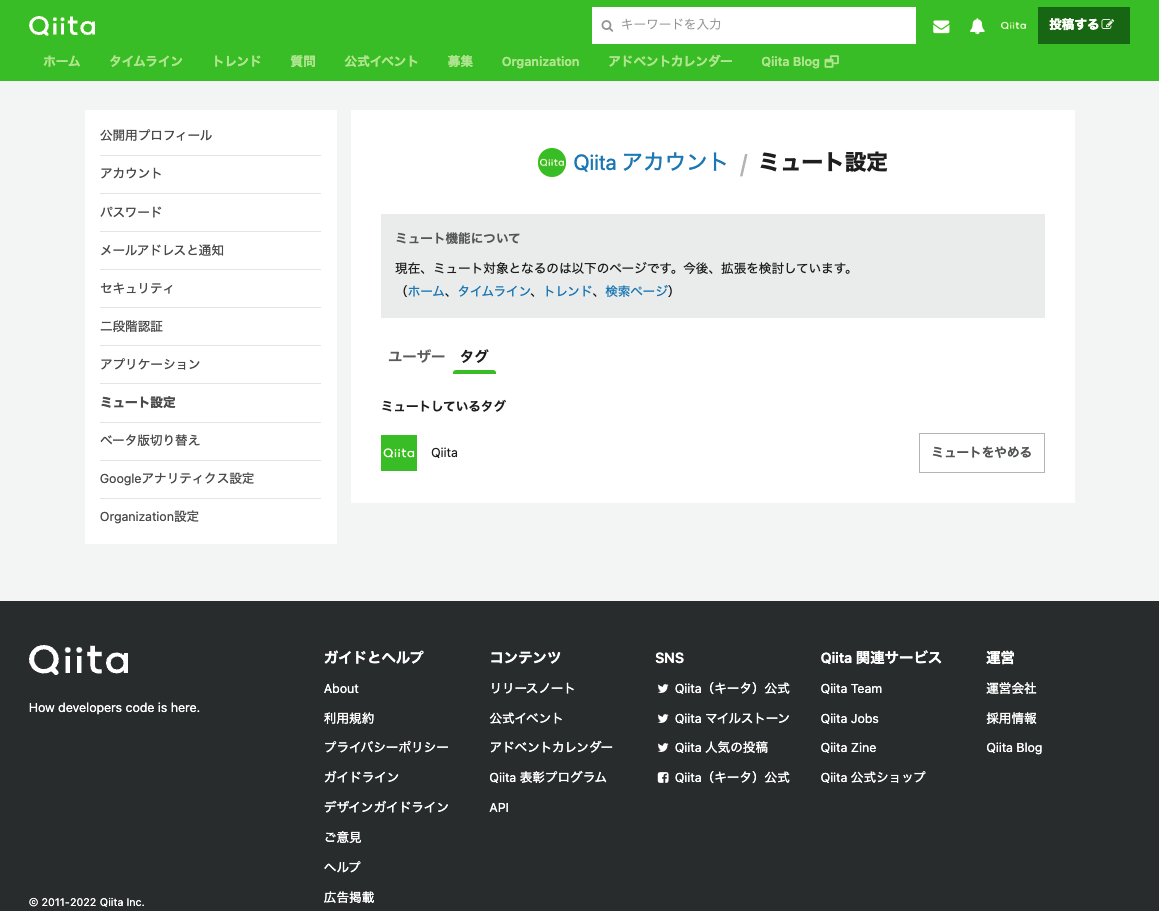
Task: Click the Qiita logo in the footer
Action: point(78,659)
